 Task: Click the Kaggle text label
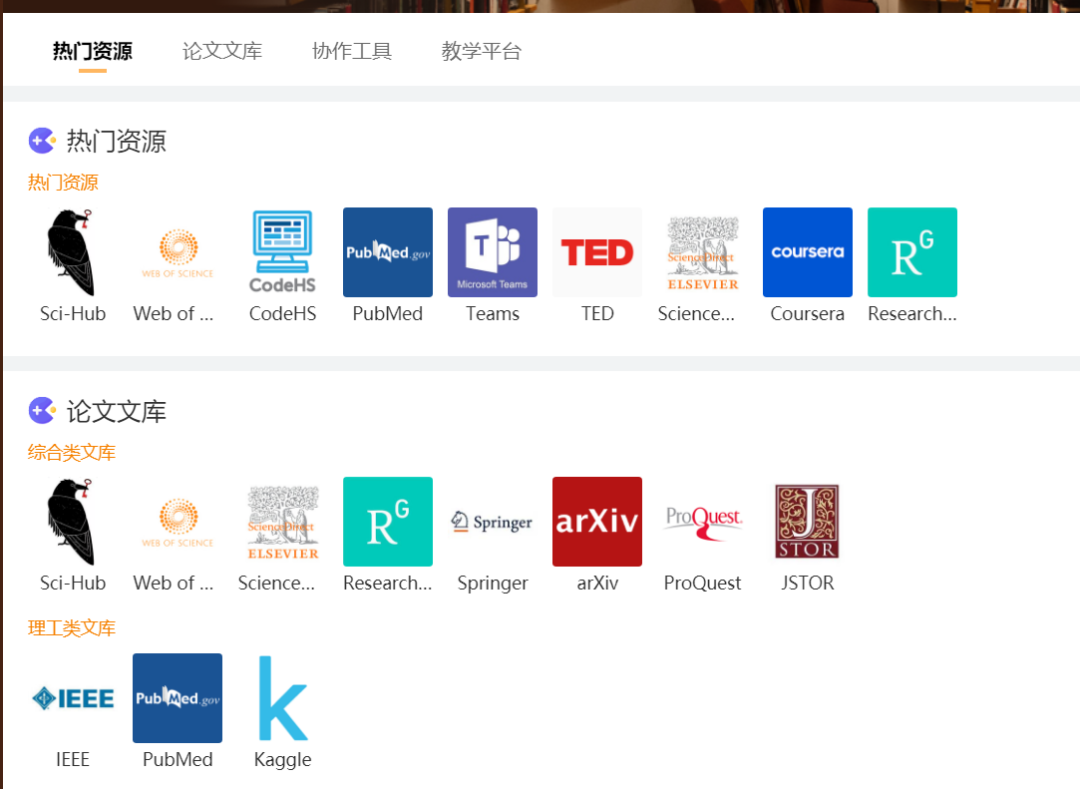pos(282,759)
